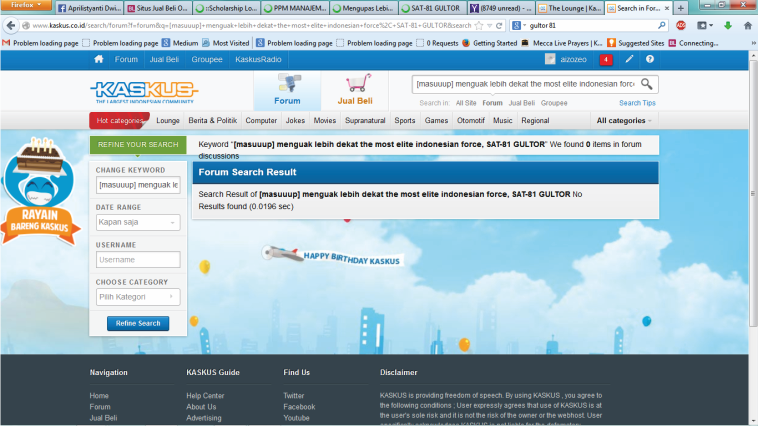Open the Getting Started bookmark
This screenshot has height=426, width=758.
[x=490, y=43]
